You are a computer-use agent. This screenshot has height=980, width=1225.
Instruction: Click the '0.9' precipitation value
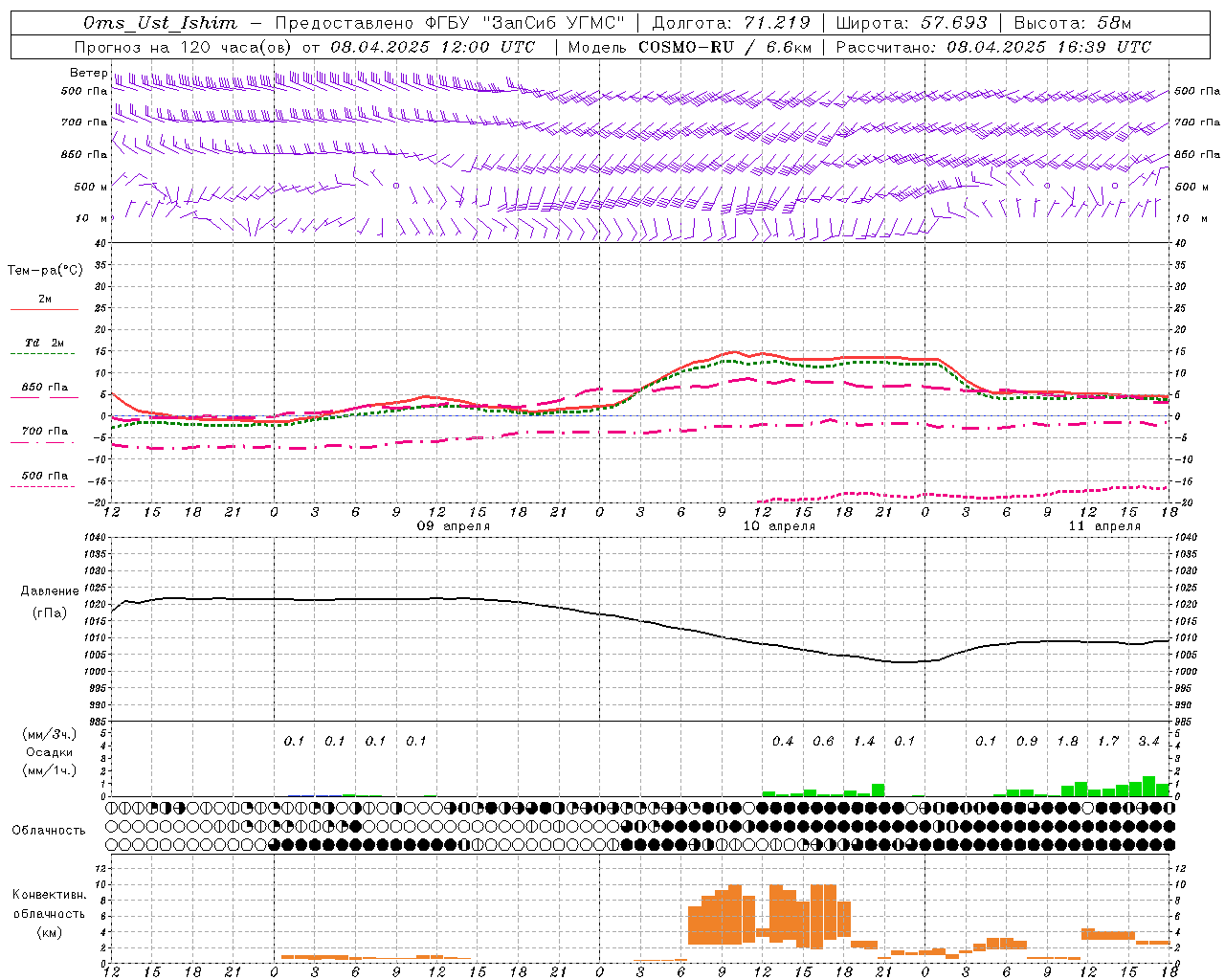point(1027,741)
